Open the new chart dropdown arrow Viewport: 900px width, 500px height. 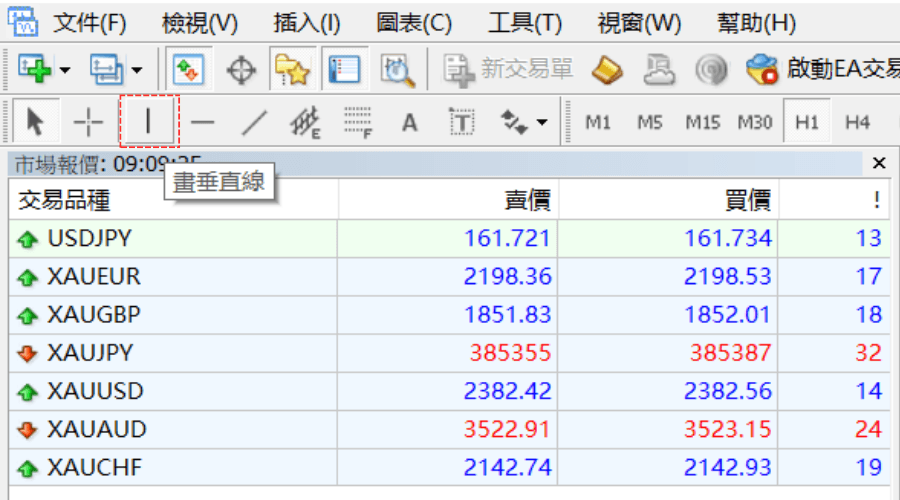(x=65, y=71)
